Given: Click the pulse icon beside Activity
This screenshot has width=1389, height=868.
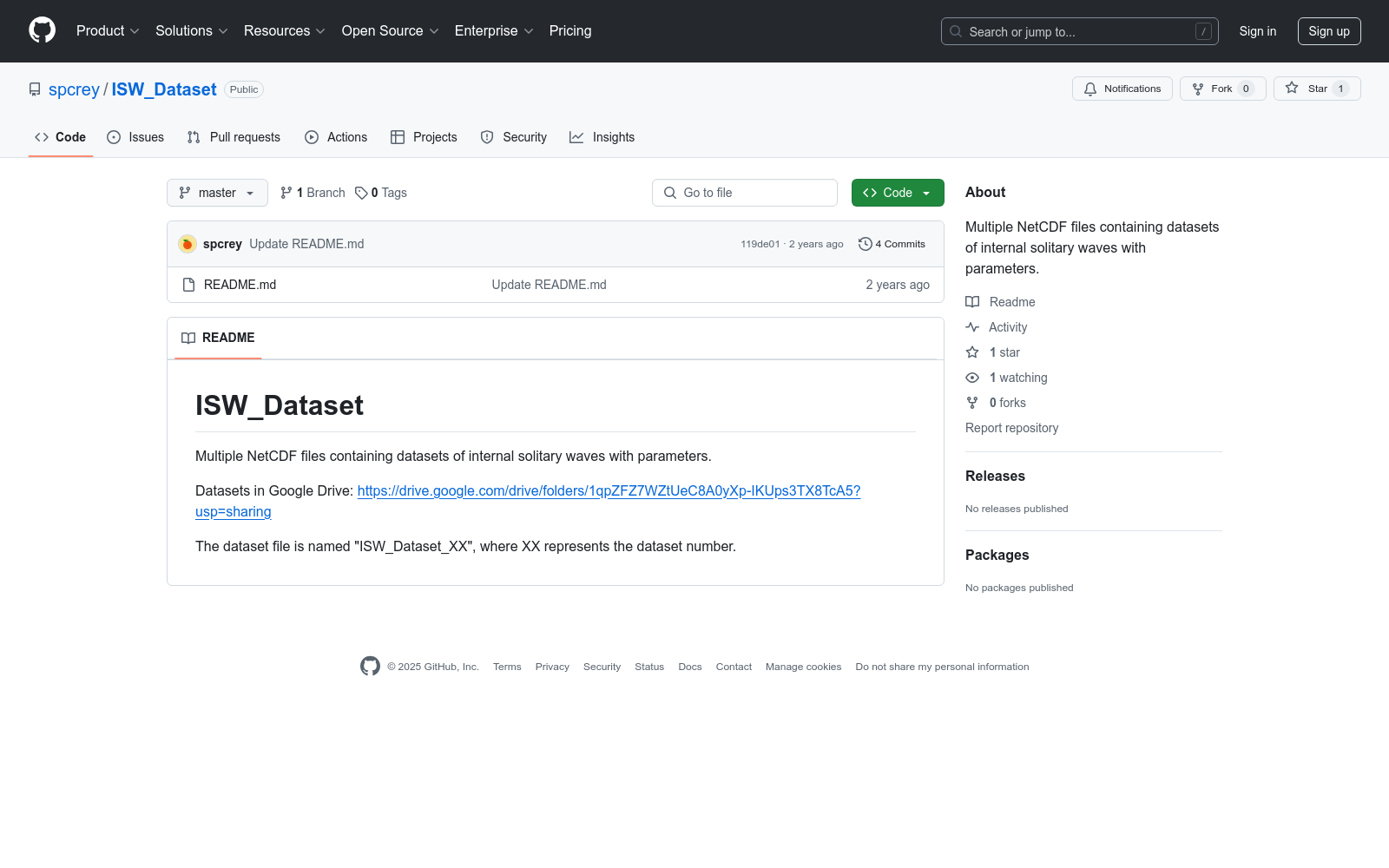Looking at the screenshot, I should click(x=972, y=327).
